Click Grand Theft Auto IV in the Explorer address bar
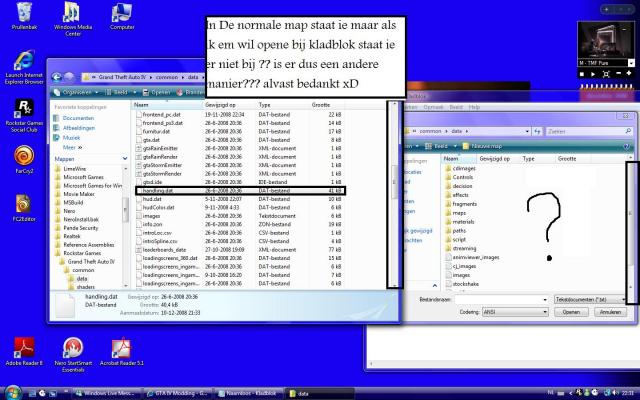The width and height of the screenshot is (640, 400). click(122, 77)
